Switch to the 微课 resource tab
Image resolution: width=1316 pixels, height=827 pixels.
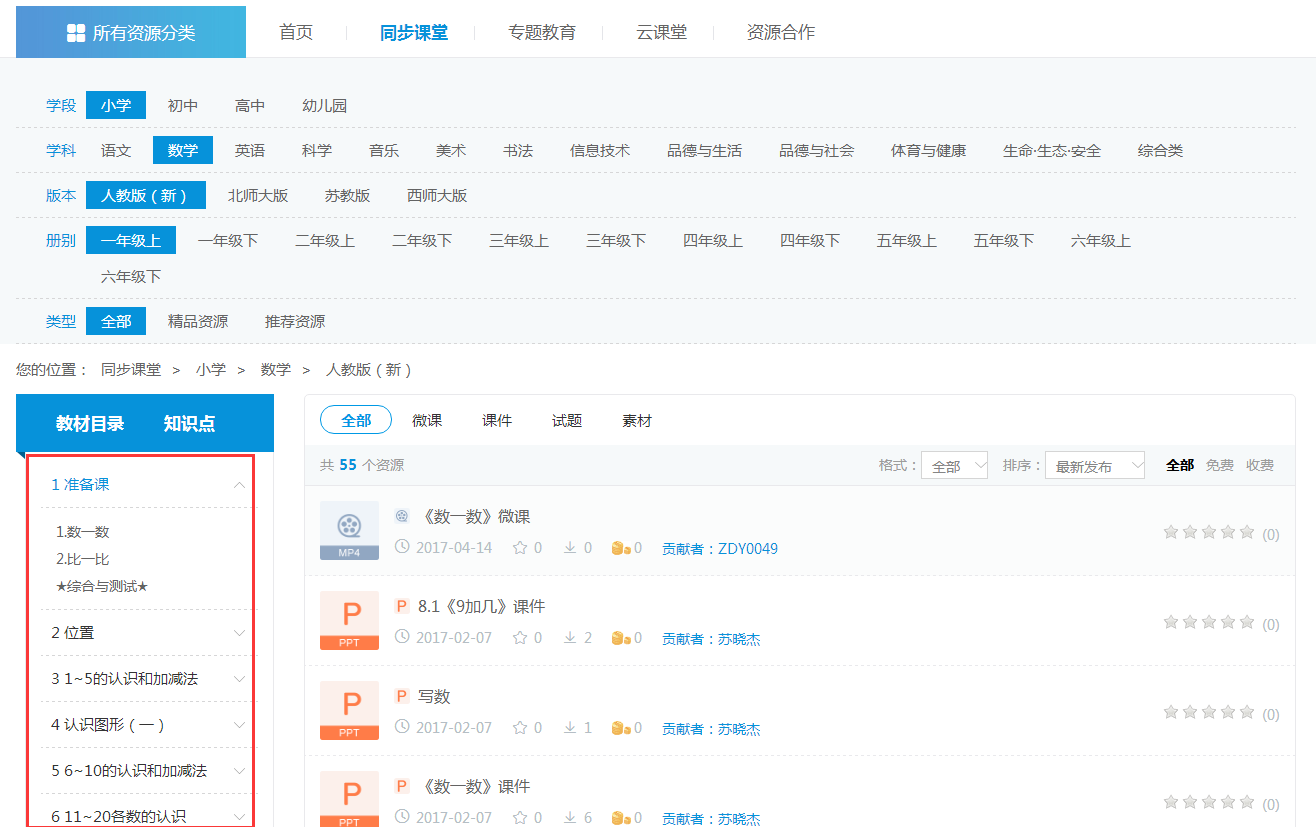coord(427,420)
